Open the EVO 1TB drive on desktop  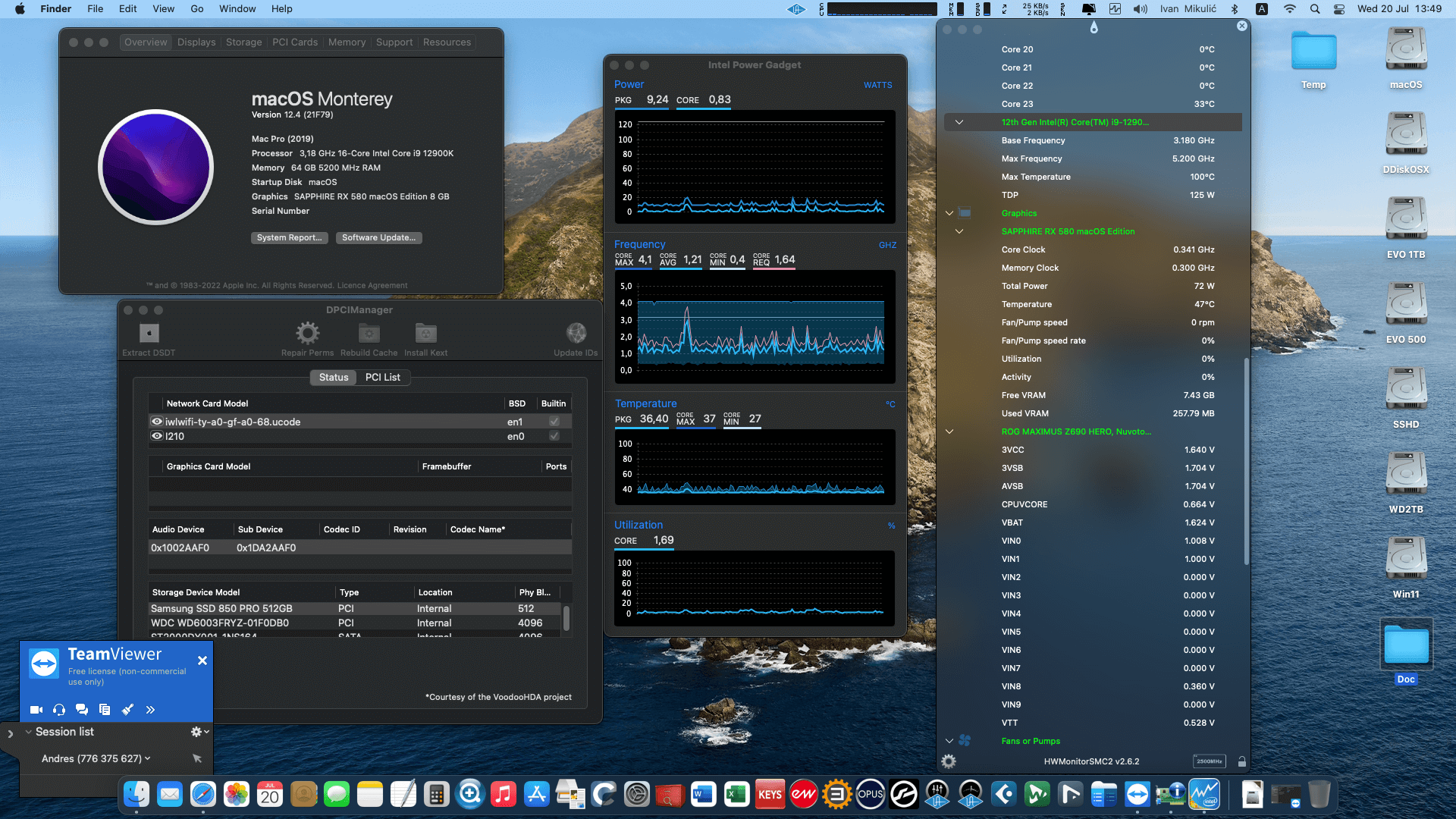[x=1406, y=220]
